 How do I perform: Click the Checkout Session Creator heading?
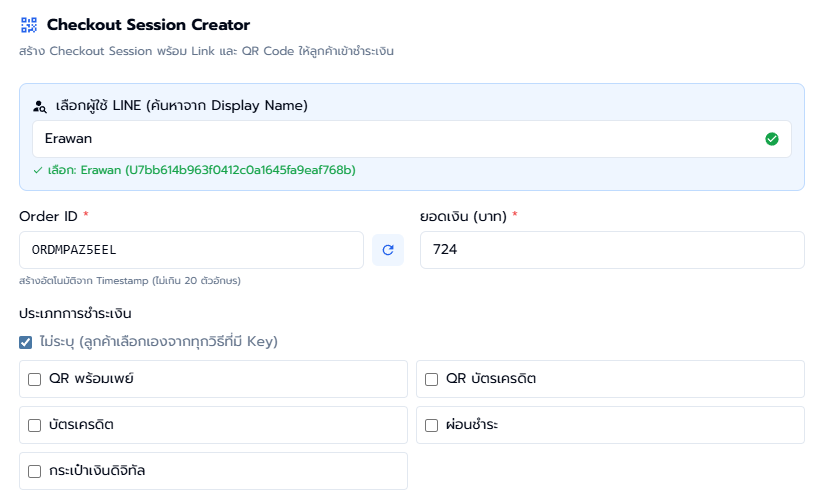point(148,25)
